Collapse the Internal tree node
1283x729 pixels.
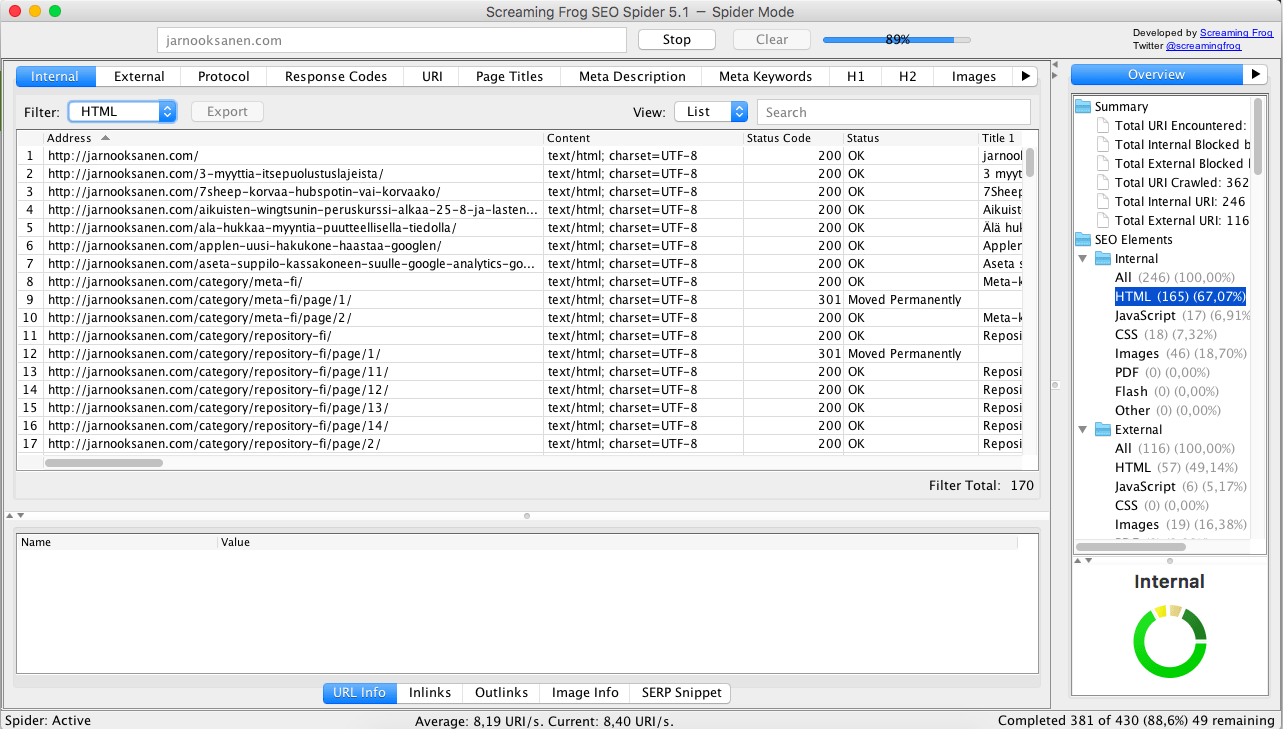[1082, 258]
